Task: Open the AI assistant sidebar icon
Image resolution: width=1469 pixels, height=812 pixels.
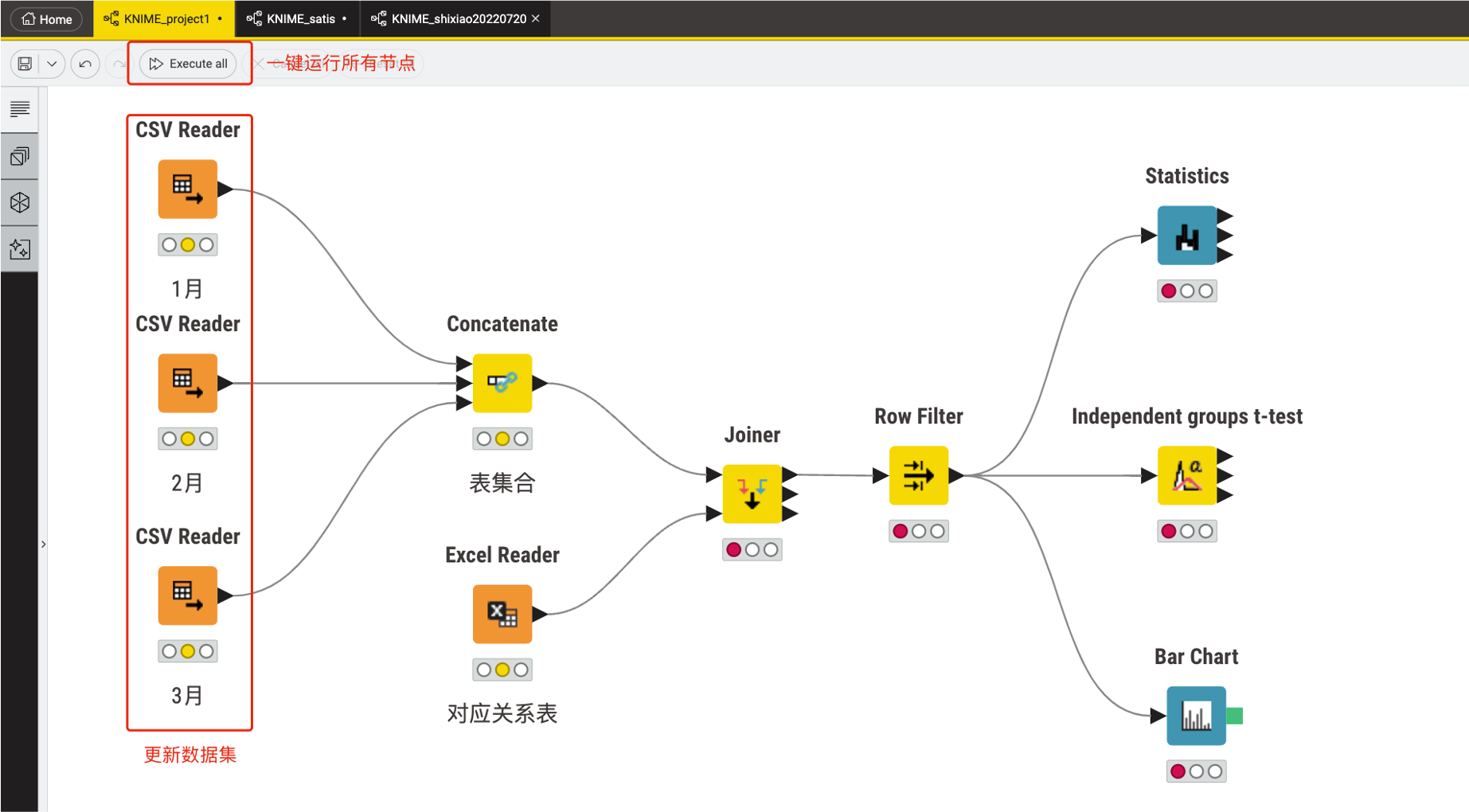Action: 20,249
